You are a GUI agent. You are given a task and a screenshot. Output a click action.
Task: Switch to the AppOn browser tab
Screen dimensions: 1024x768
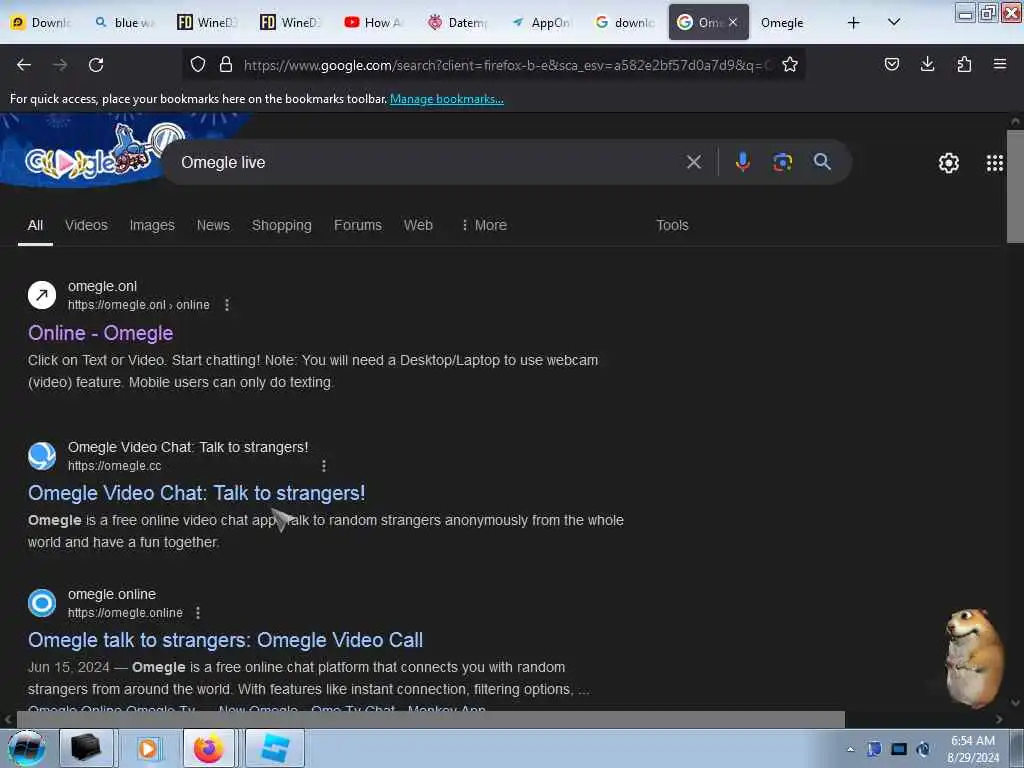click(x=541, y=23)
